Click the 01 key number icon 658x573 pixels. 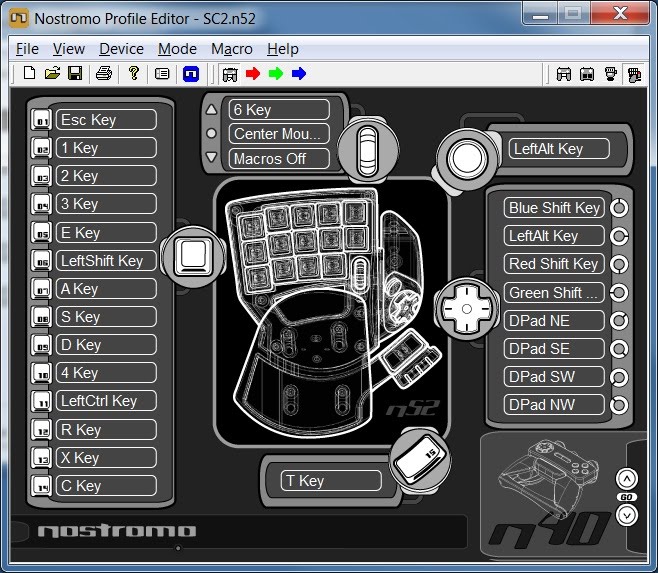42,120
